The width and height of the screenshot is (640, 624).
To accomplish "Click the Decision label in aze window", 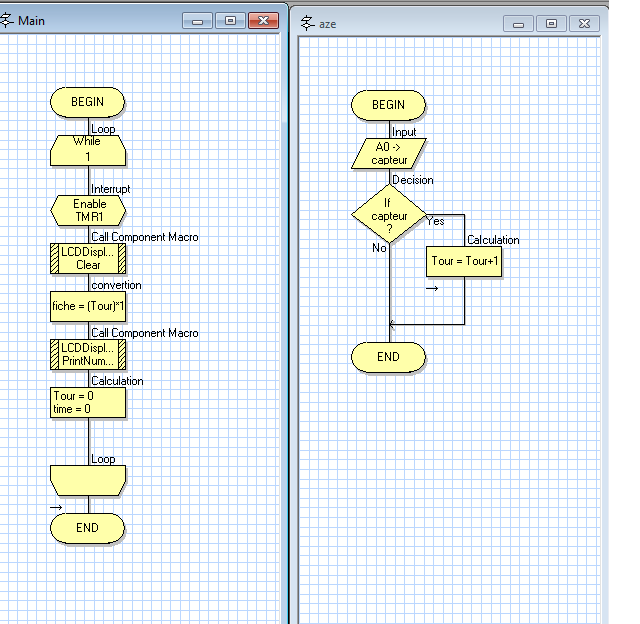I will pyautogui.click(x=413, y=180).
